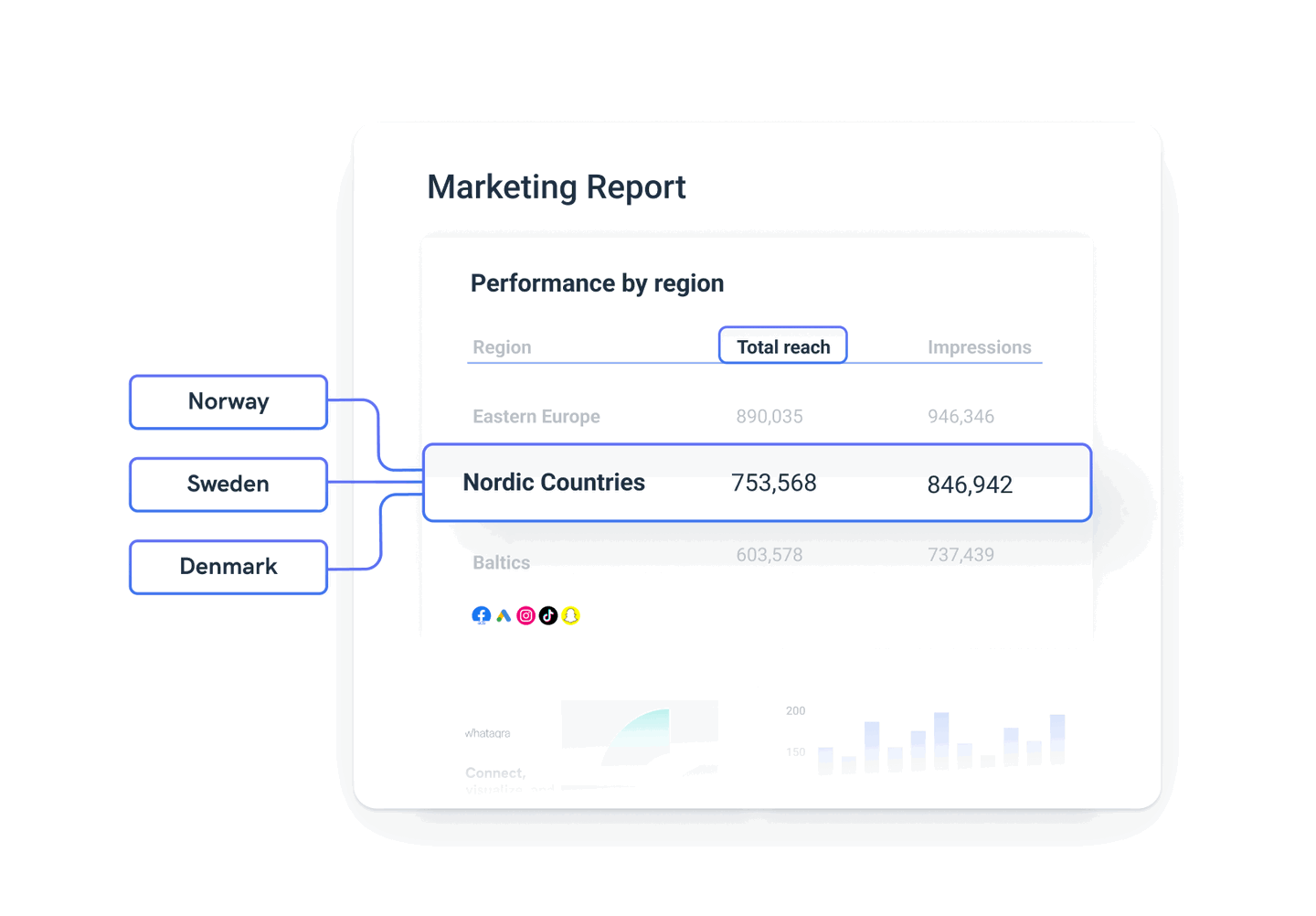Select the Baltics row
Image resolution: width=1316 pixels, height=916 pixels.
tap(501, 562)
